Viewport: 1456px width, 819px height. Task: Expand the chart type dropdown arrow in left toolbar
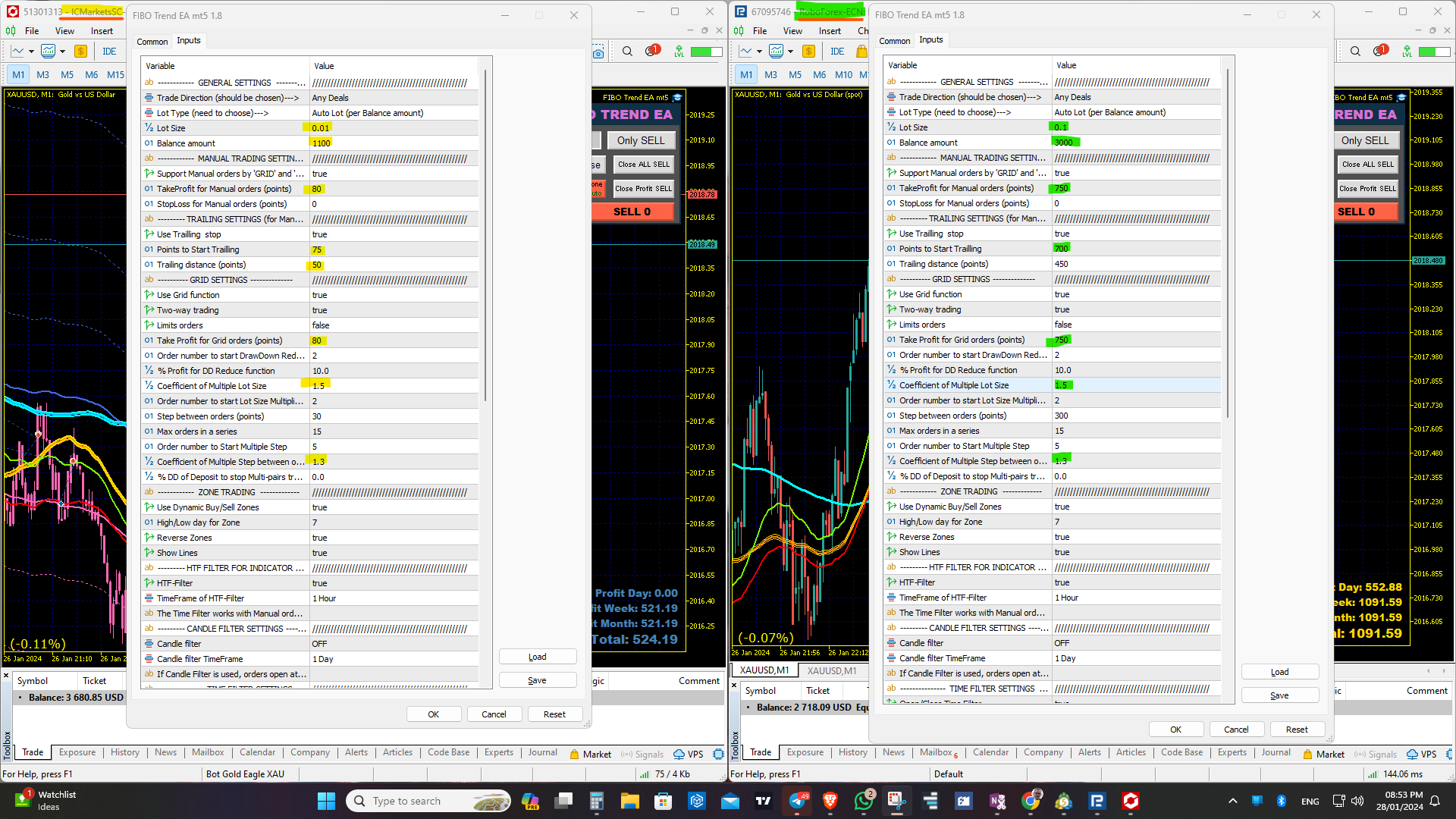[x=31, y=52]
